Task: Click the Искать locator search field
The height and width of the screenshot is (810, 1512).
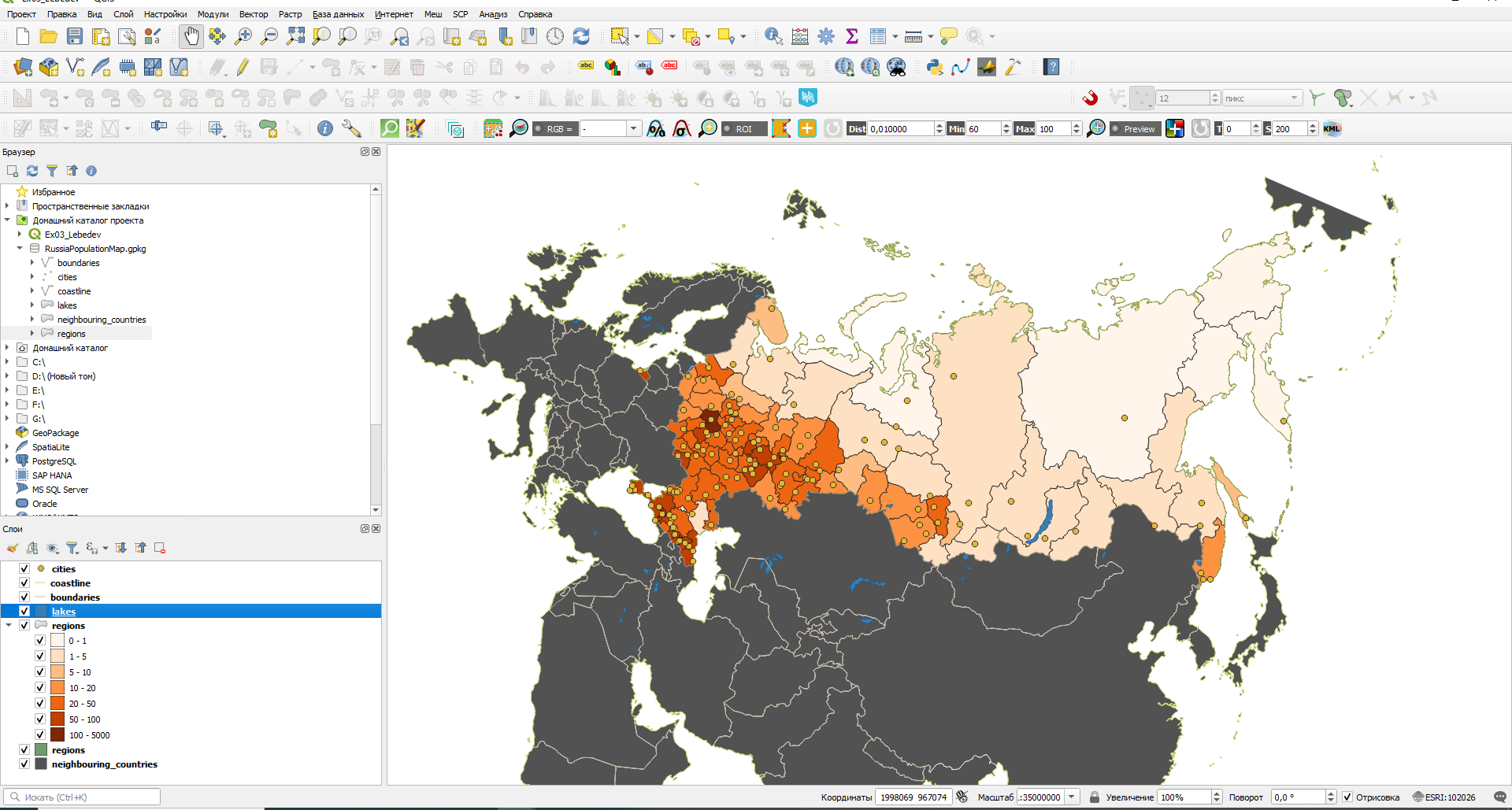Action: 87,797
